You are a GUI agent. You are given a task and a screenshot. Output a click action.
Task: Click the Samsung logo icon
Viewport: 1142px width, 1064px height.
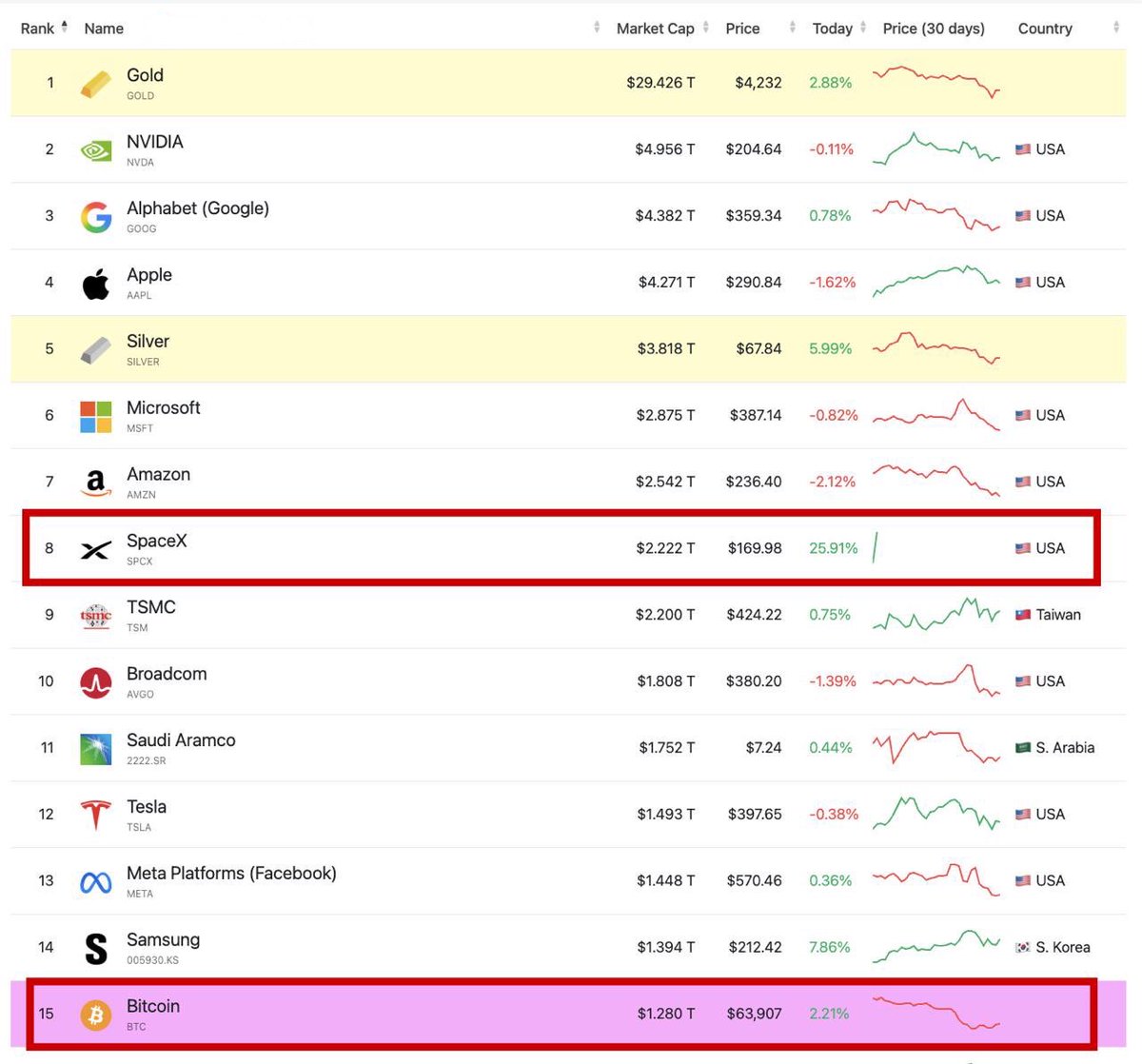[x=95, y=949]
